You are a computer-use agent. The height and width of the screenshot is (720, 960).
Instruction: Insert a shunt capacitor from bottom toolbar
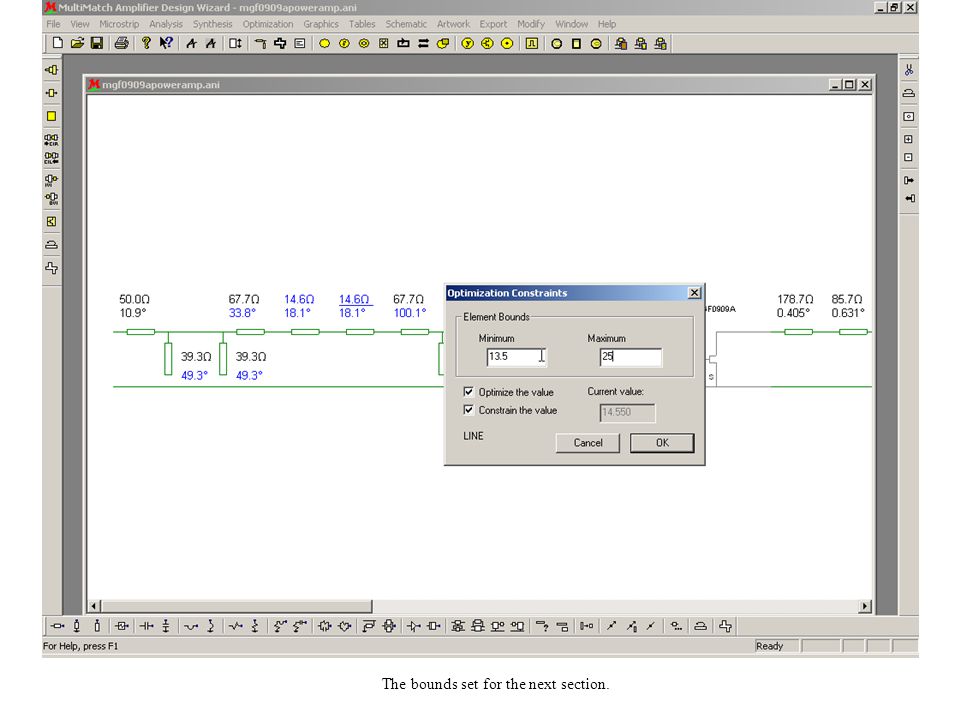[166, 626]
